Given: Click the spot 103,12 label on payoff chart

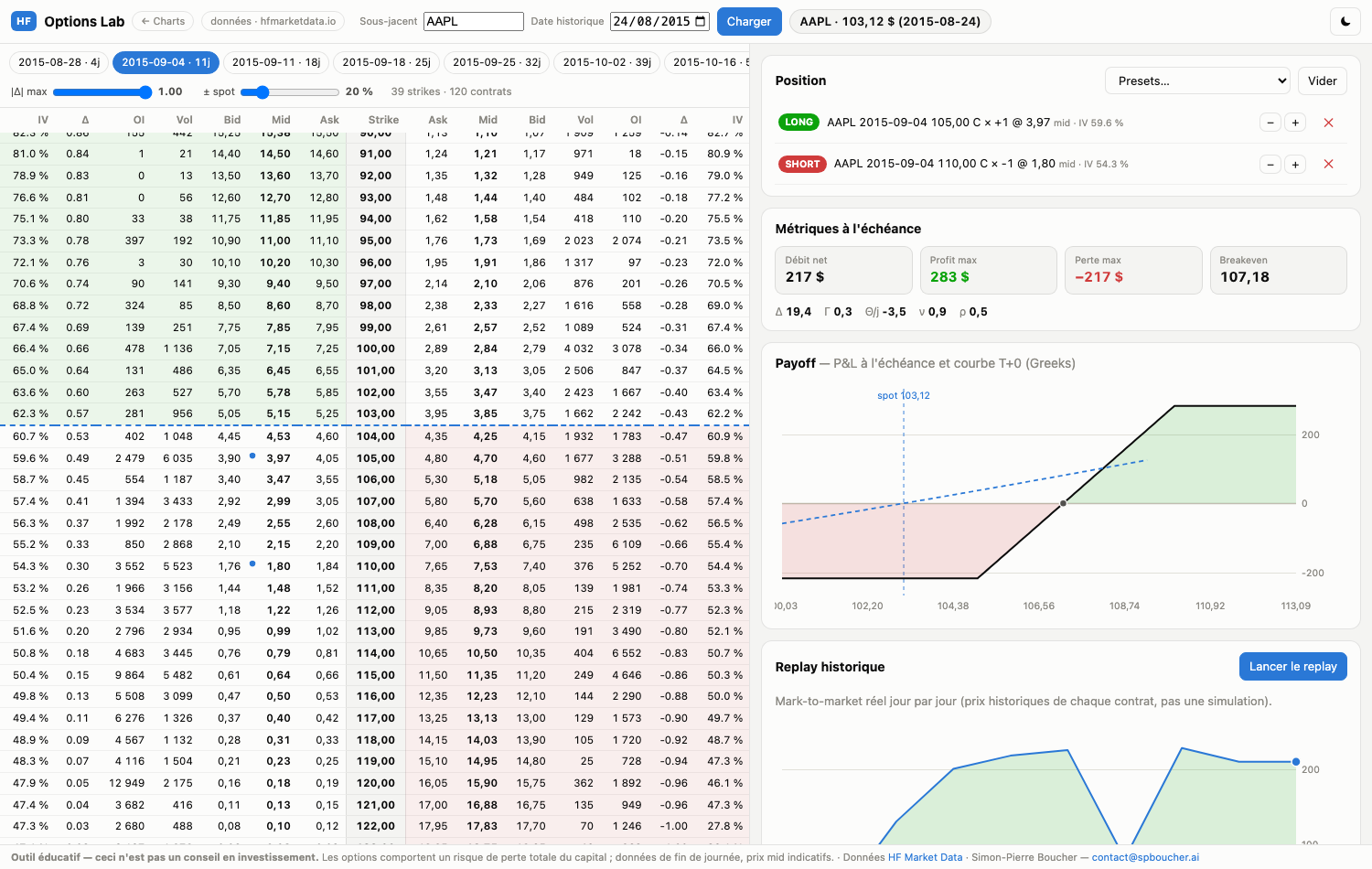Looking at the screenshot, I should click(903, 396).
